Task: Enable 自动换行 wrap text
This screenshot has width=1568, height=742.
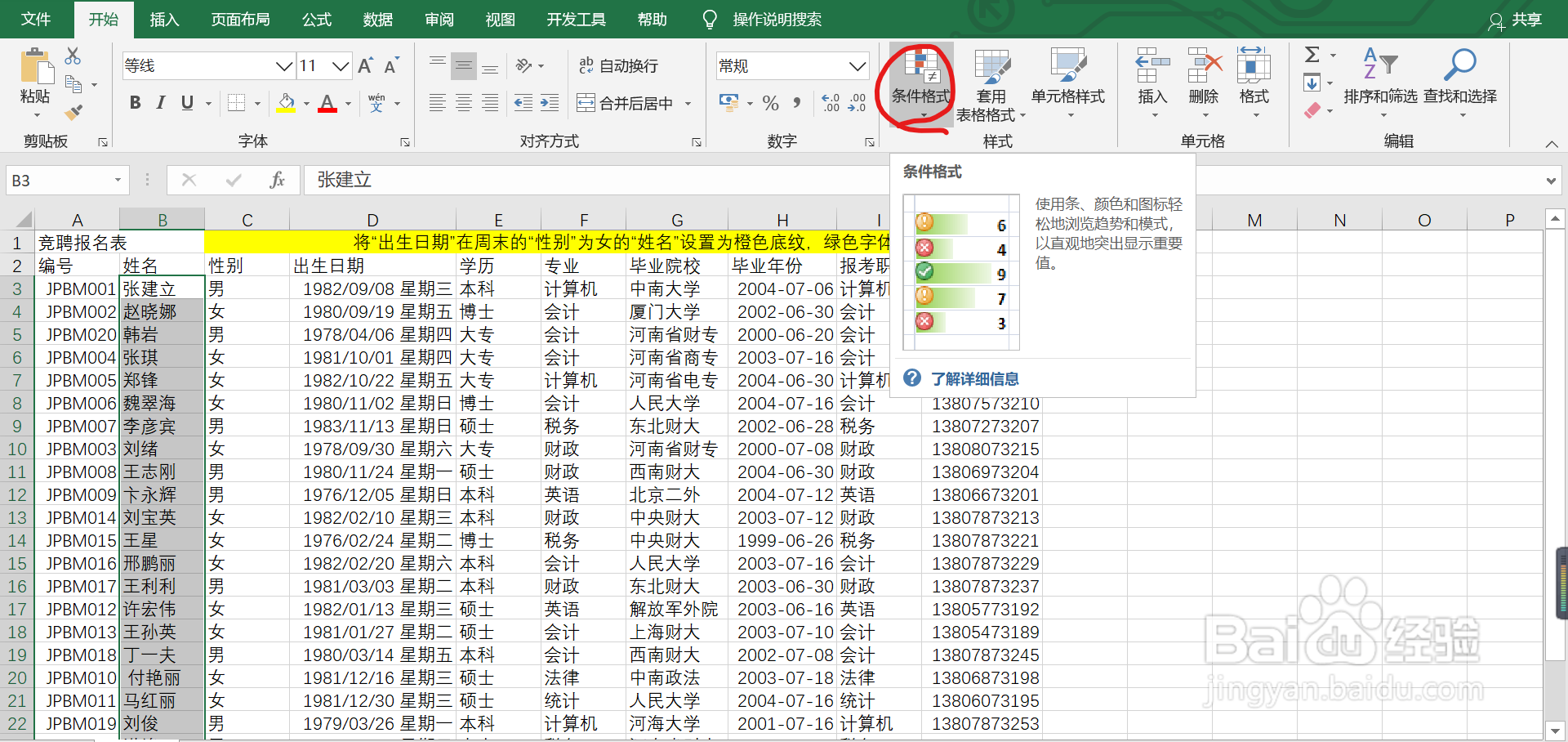Action: coord(621,65)
